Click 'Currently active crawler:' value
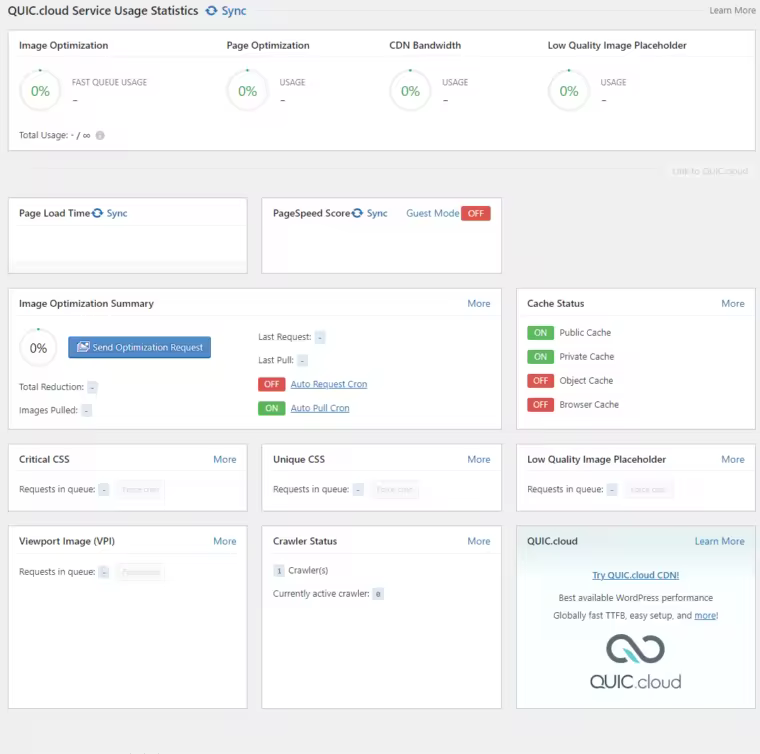Screen dimensions: 760x754 tap(378, 594)
